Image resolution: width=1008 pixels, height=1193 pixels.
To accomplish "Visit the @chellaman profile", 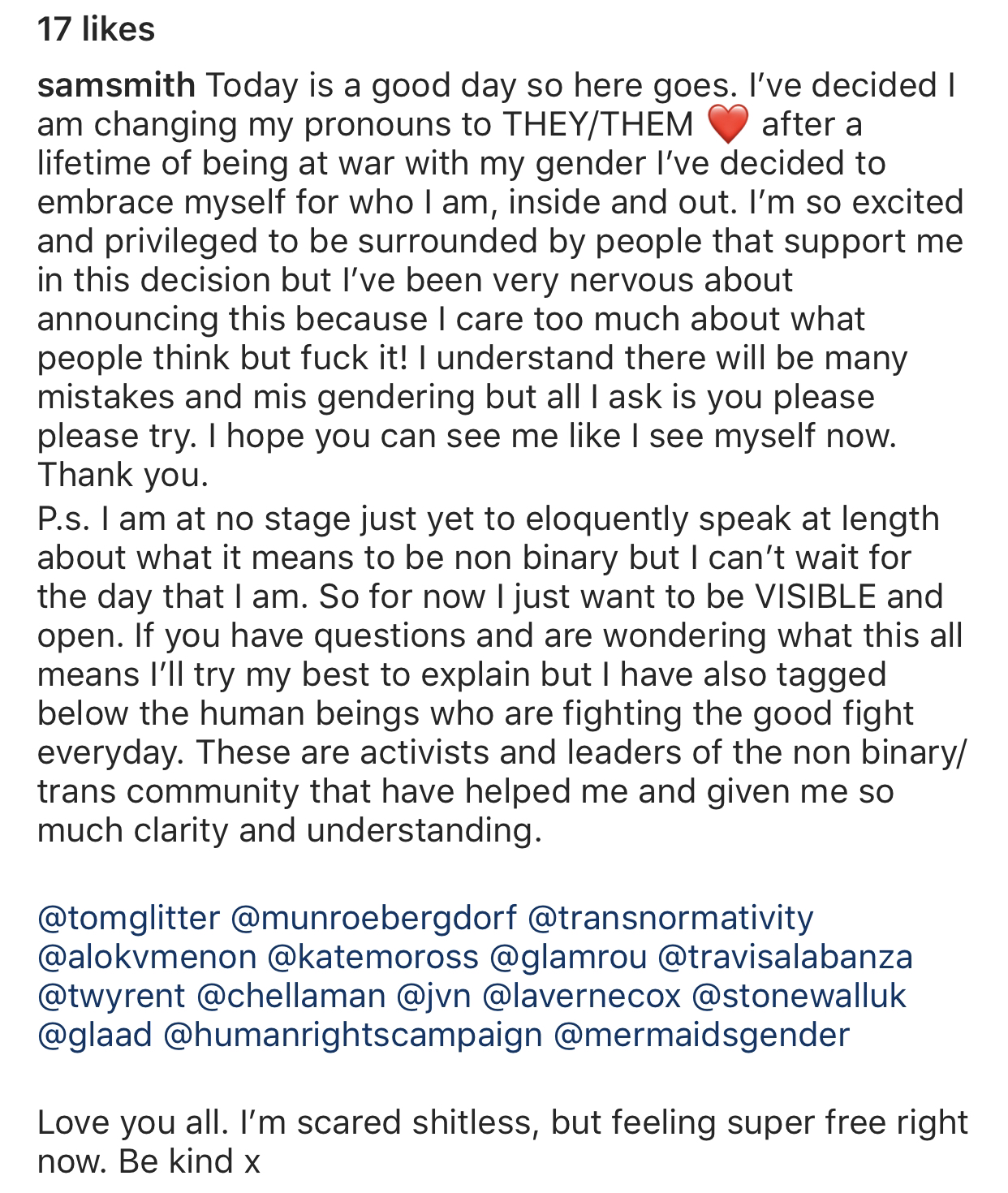I will (291, 996).
